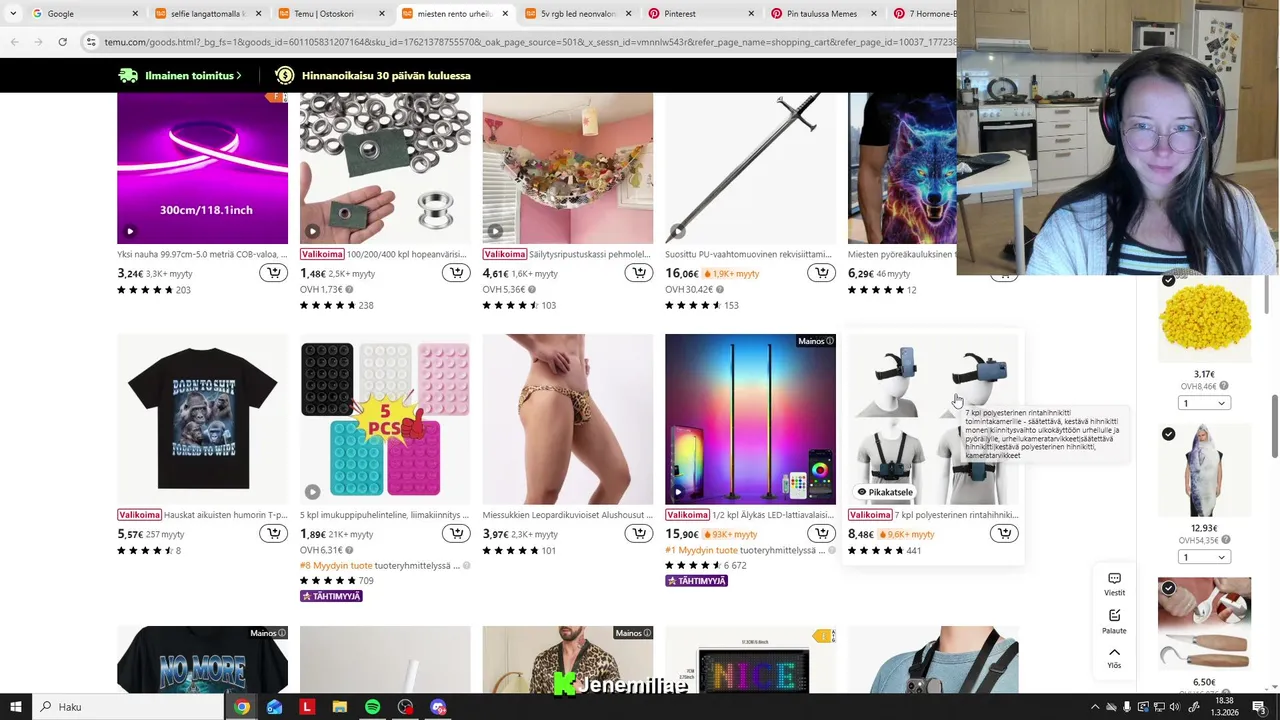Open Viestit chat icon
1280x720 pixels.
click(1114, 584)
